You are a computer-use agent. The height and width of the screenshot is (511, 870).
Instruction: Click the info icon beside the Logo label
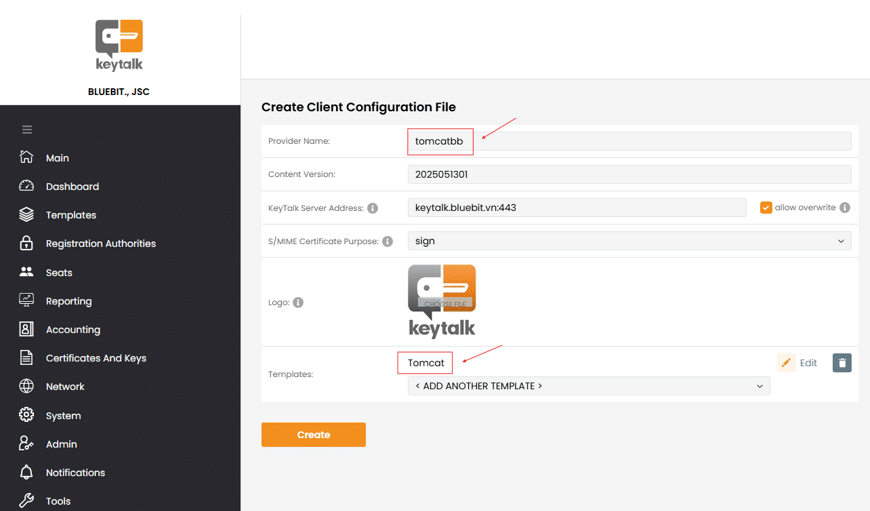[x=298, y=302]
